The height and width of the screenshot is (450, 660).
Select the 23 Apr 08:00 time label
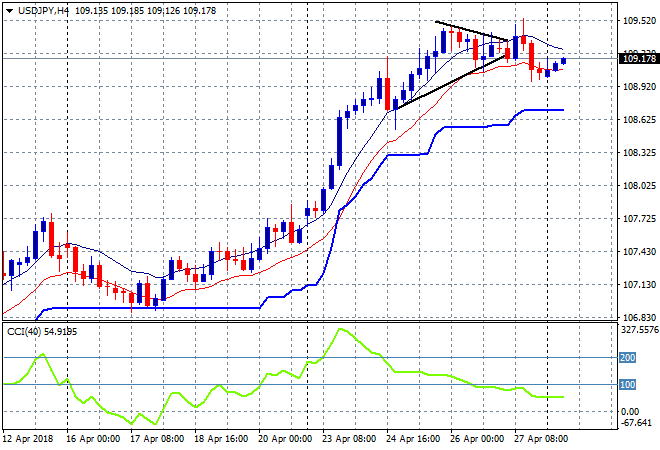pos(349,439)
